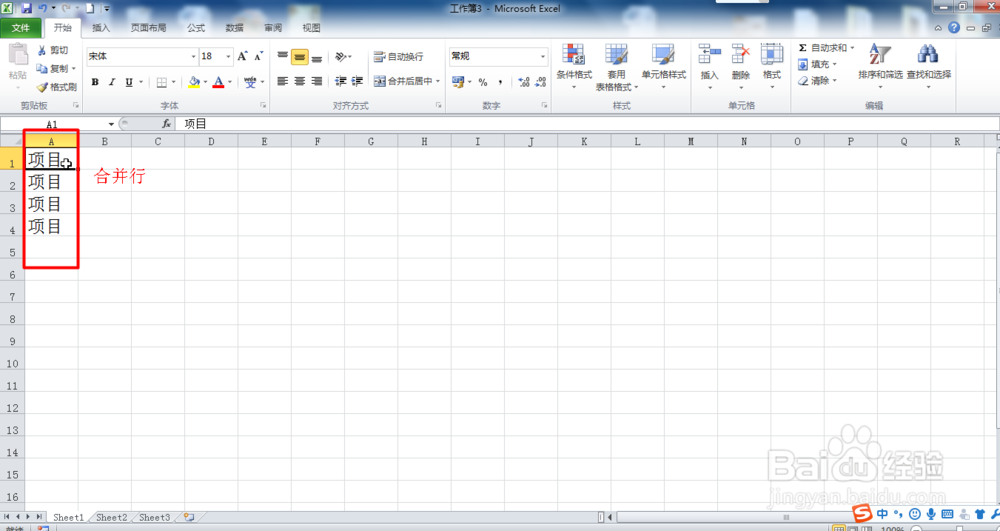Switch to Sheet3 tab

pyautogui.click(x=154, y=518)
